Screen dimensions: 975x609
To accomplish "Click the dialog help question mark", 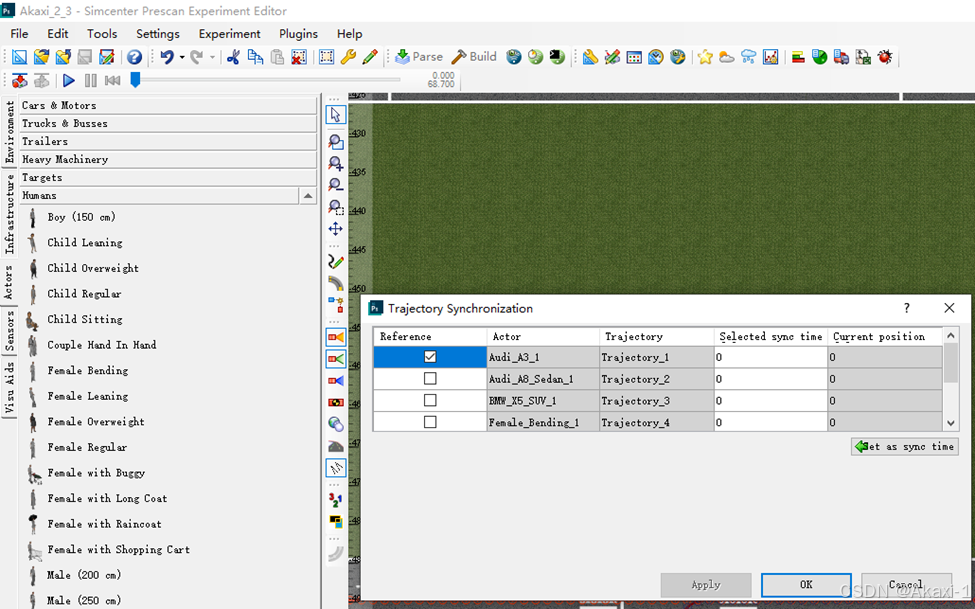I will coord(907,308).
